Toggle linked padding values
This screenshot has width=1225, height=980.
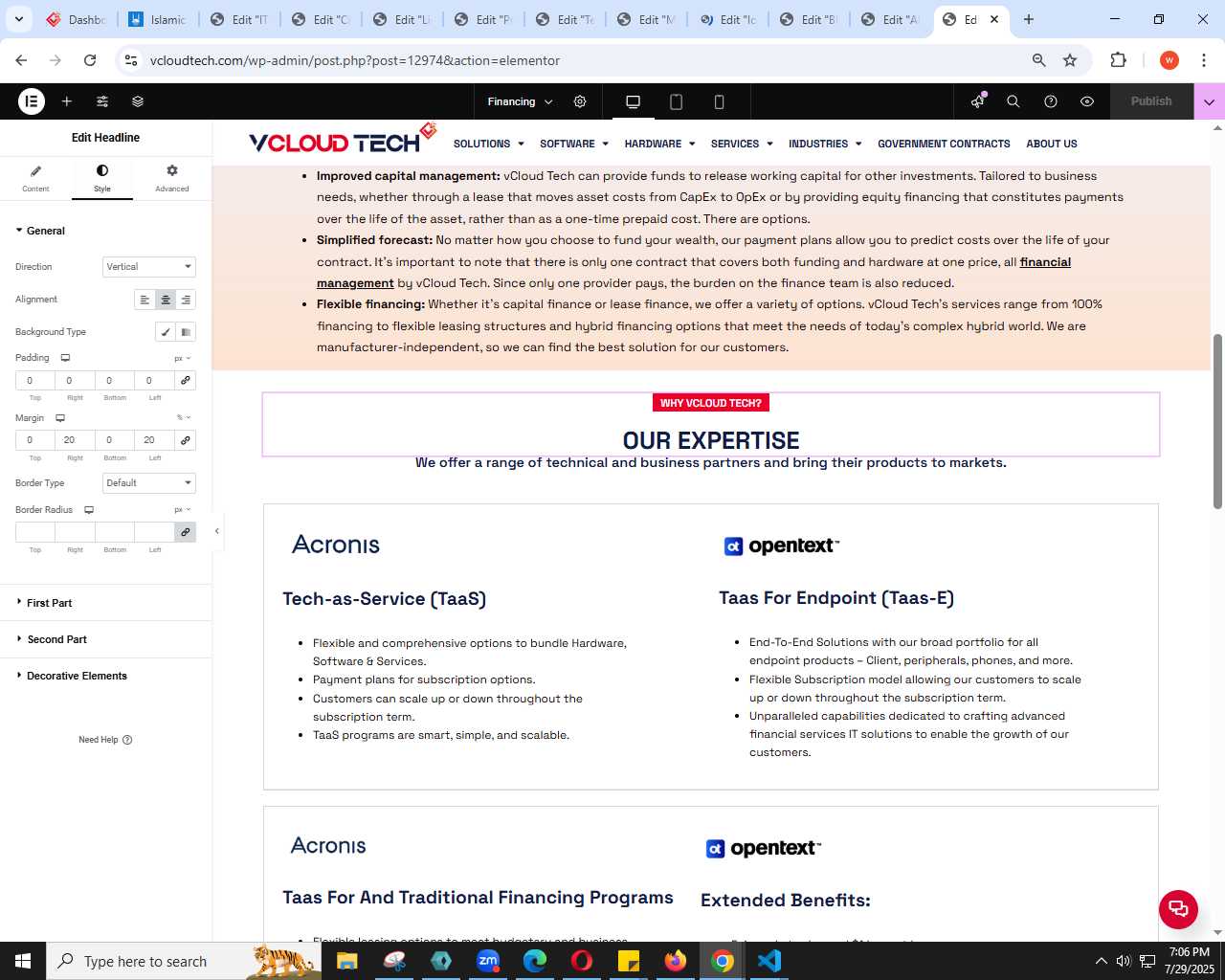coord(186,381)
